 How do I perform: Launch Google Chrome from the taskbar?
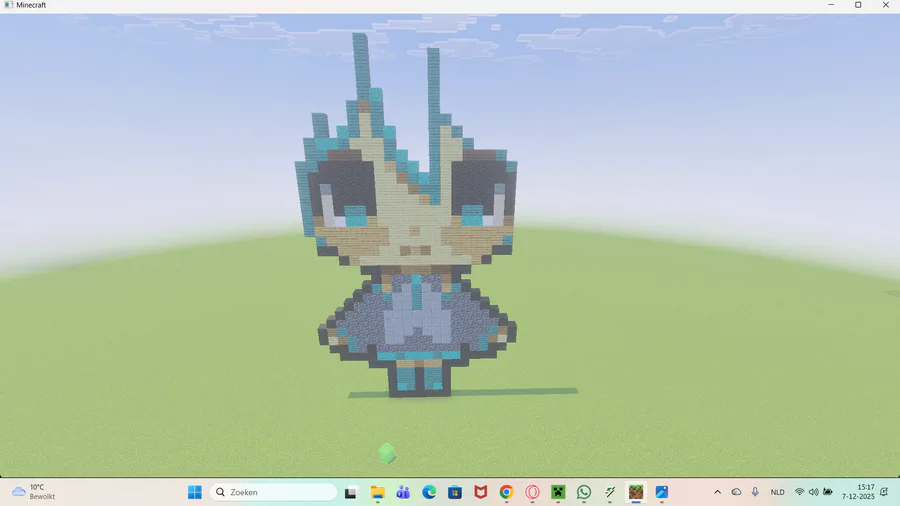(506, 492)
